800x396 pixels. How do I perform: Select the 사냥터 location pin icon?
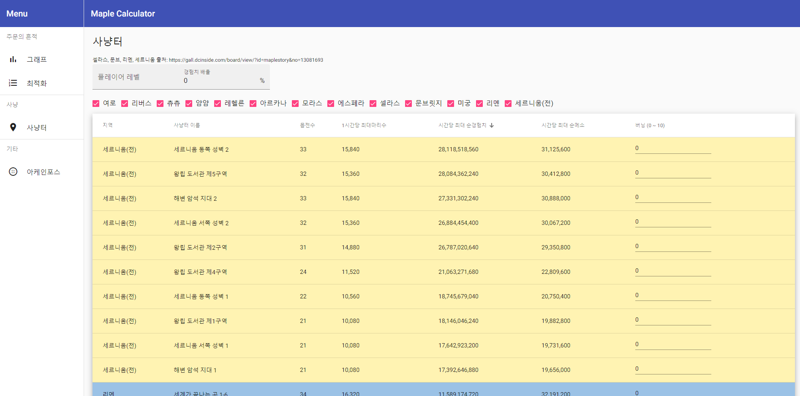(13, 127)
